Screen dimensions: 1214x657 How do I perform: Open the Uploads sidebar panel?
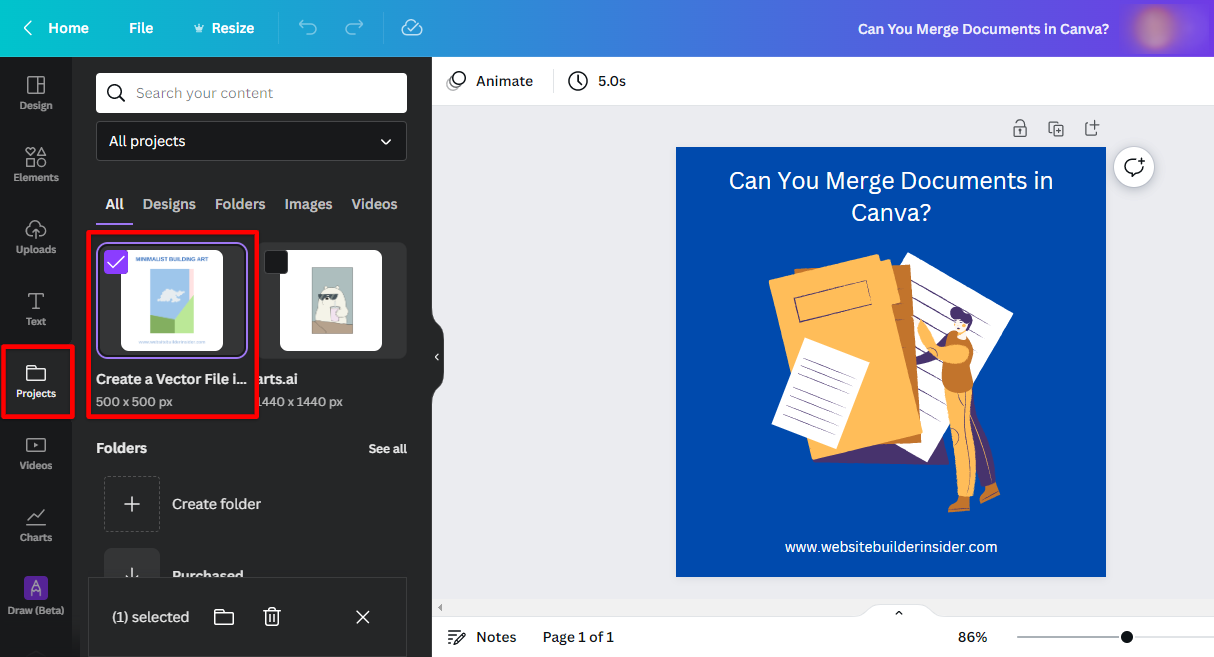click(36, 236)
